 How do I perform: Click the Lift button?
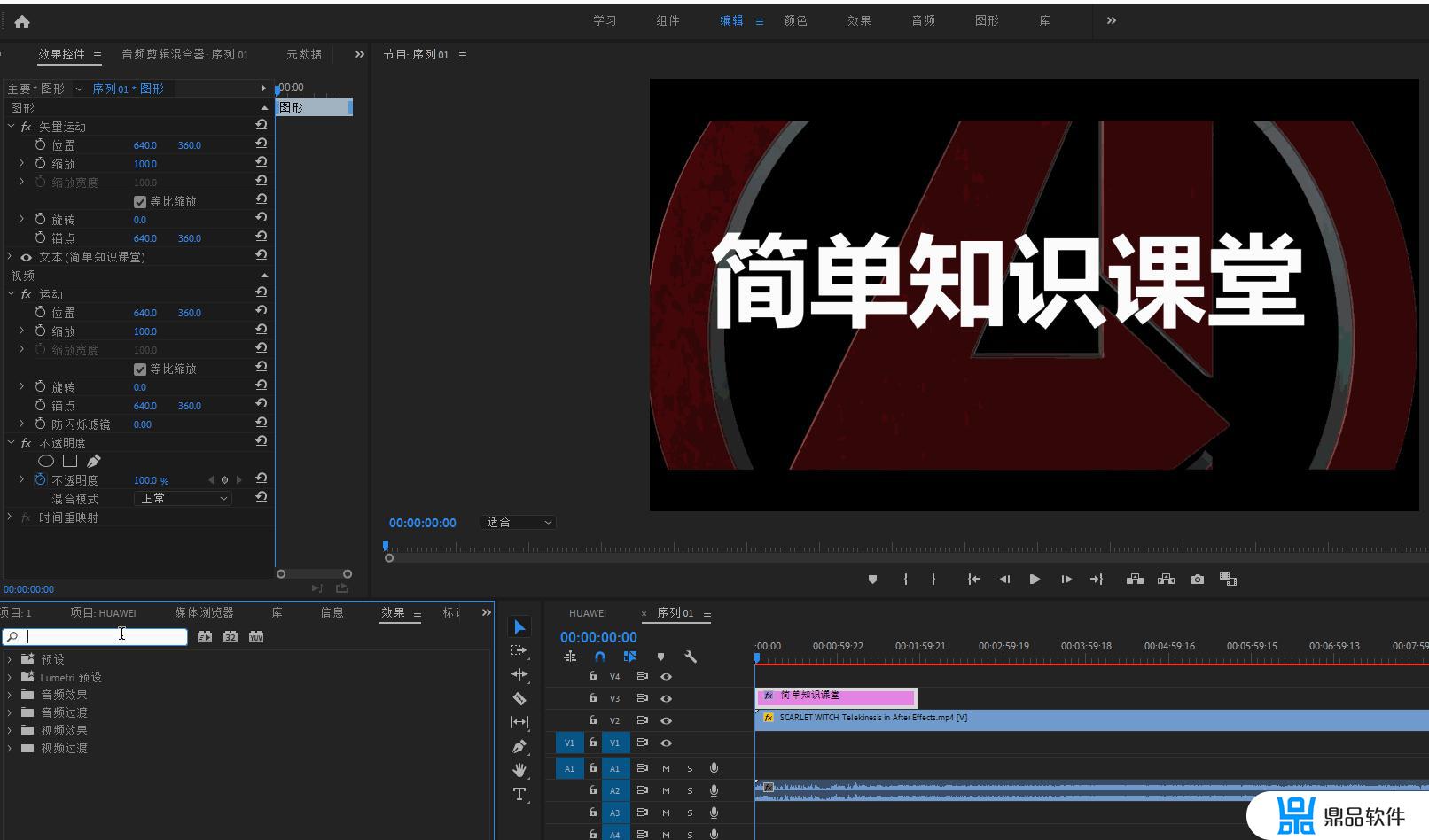(x=1135, y=579)
